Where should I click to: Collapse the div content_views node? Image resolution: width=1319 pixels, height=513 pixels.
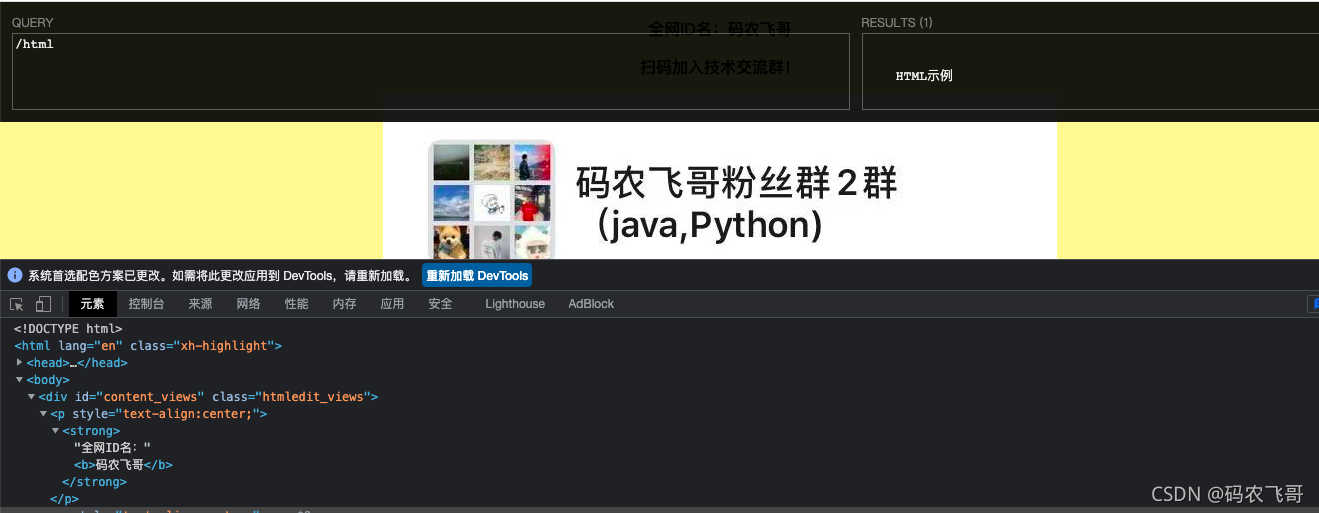32,397
